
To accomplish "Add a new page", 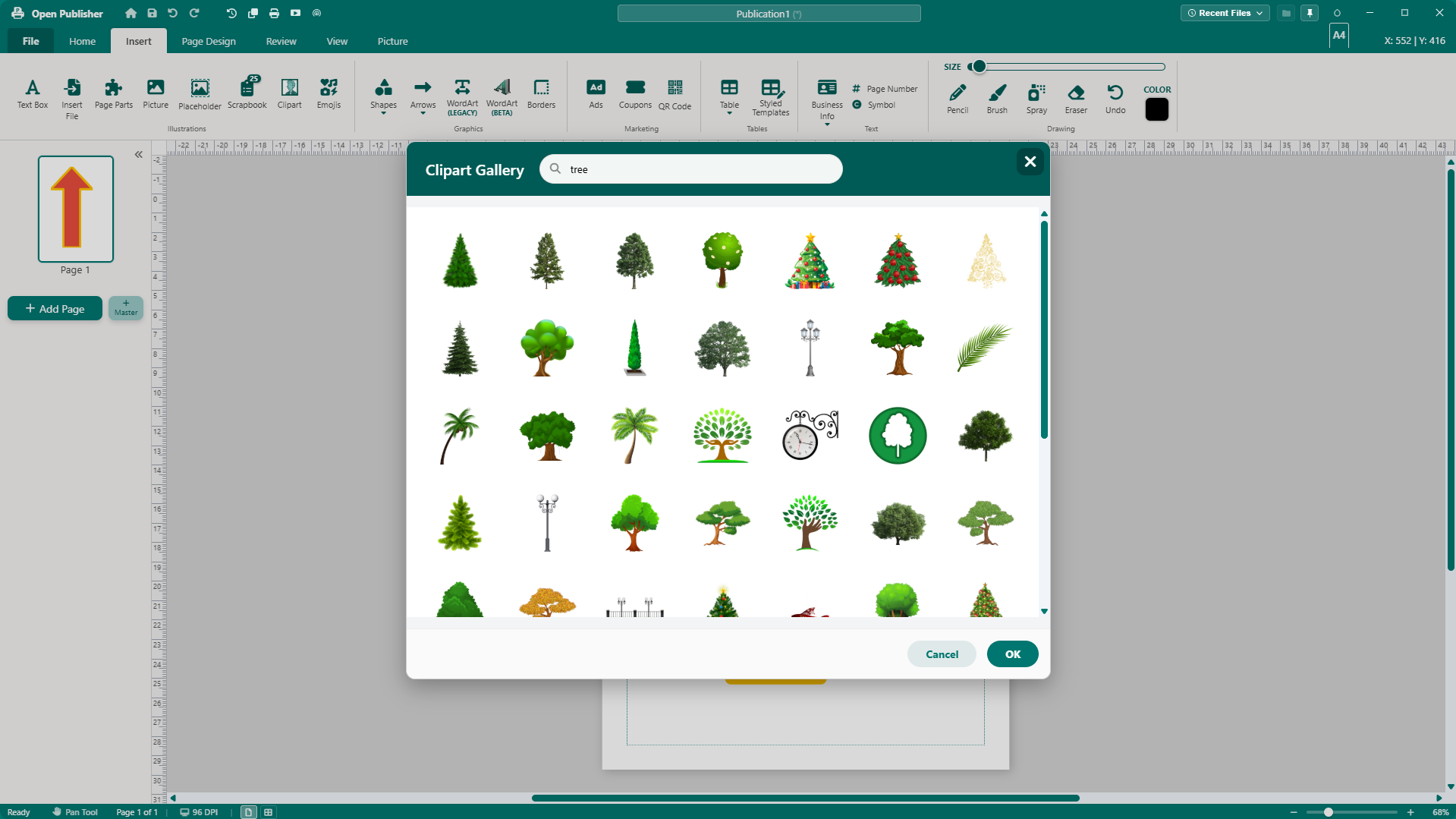I will [55, 308].
